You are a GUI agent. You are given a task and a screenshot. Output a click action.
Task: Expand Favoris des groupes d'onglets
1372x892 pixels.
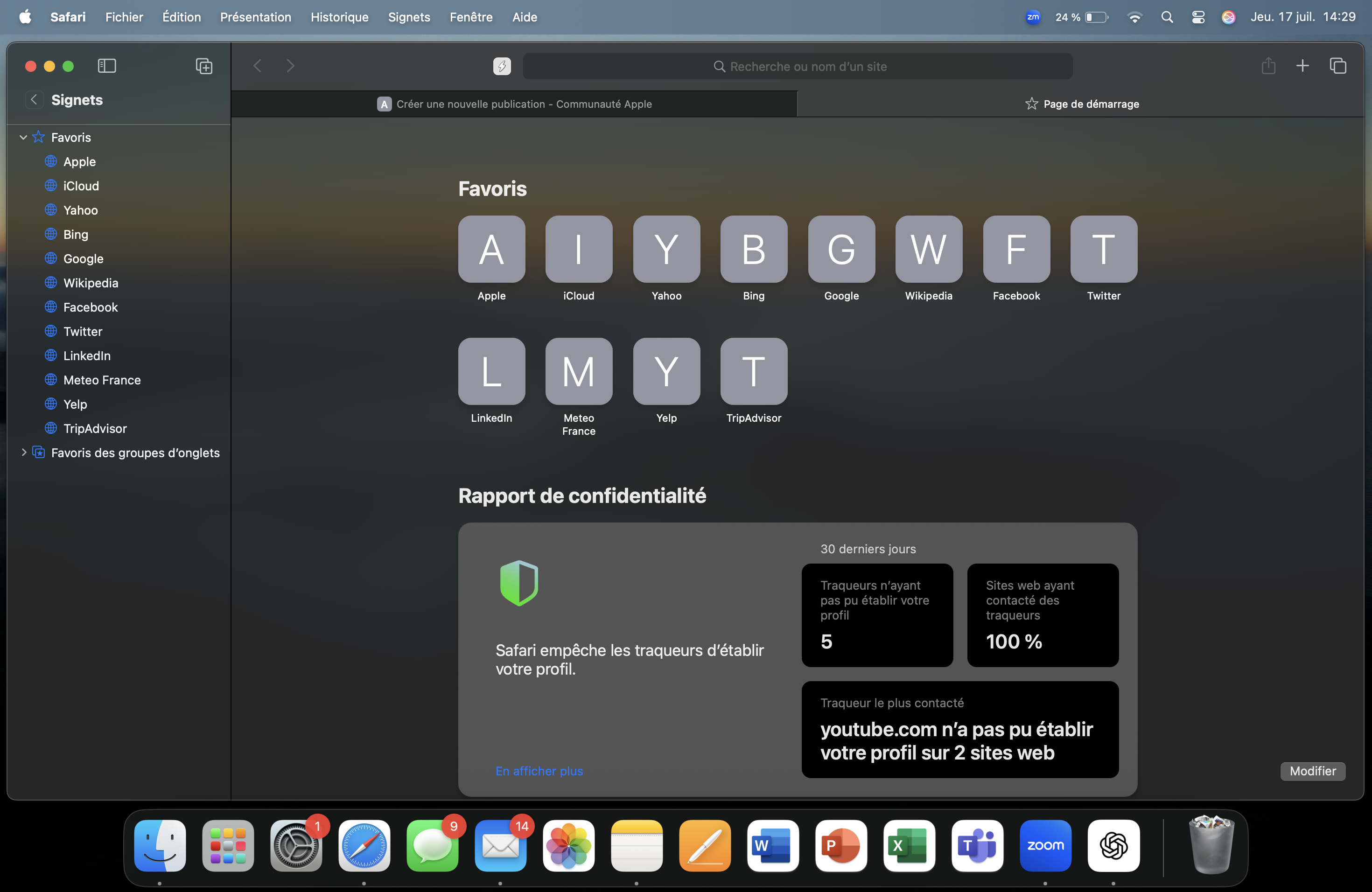click(x=24, y=453)
